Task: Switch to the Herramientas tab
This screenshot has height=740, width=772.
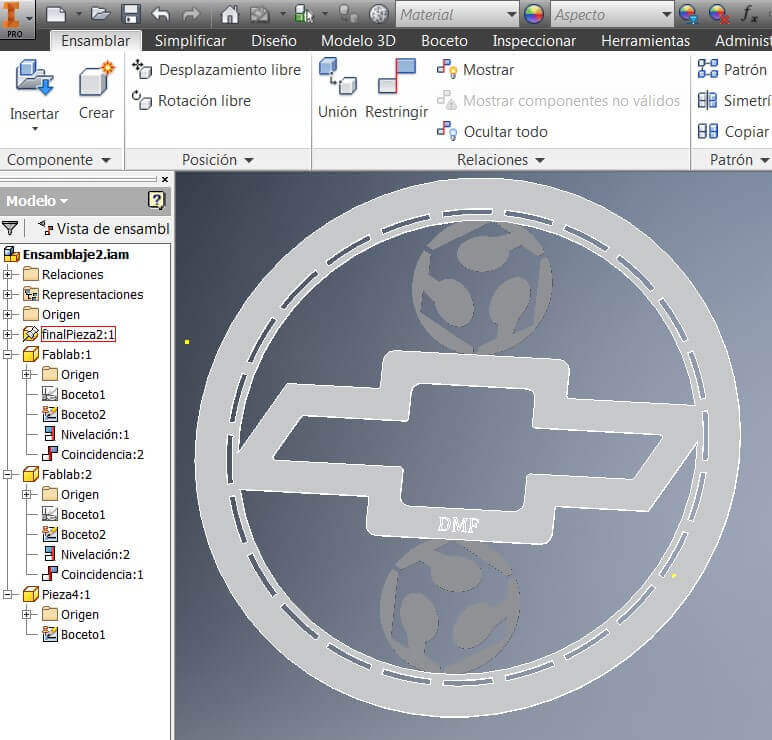Action: [x=645, y=40]
